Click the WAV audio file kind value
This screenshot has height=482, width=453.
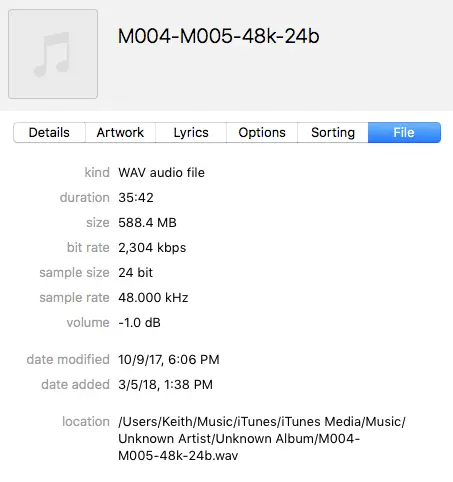[161, 173]
